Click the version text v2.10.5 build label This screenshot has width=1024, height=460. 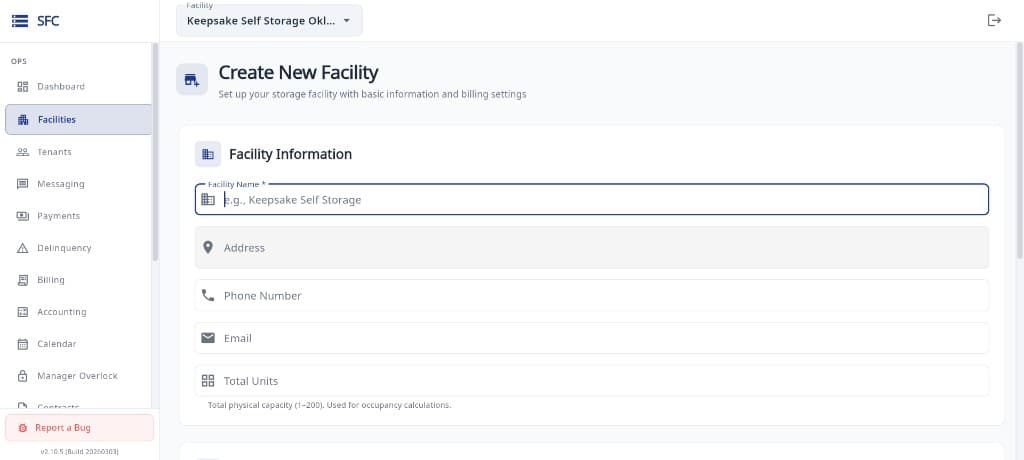tap(79, 452)
